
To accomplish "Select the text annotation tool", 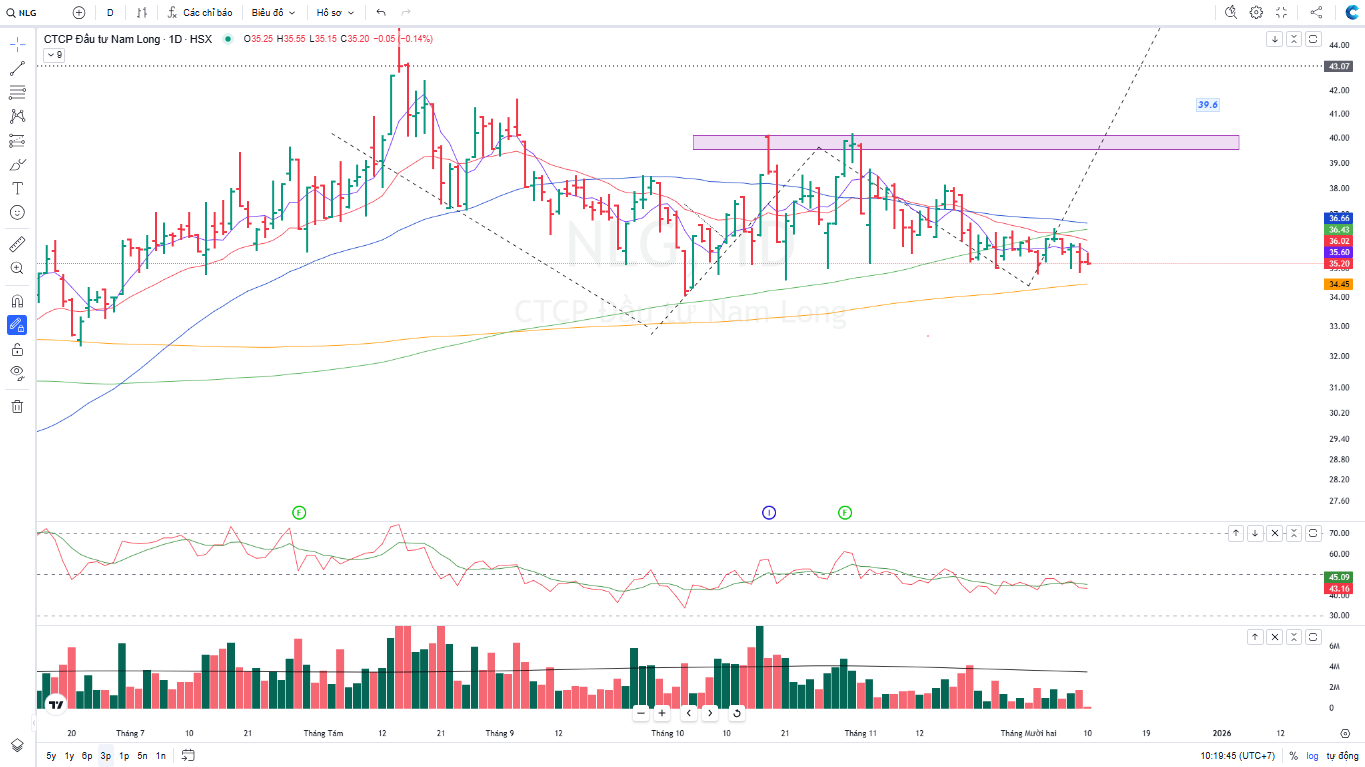I will coord(17,188).
